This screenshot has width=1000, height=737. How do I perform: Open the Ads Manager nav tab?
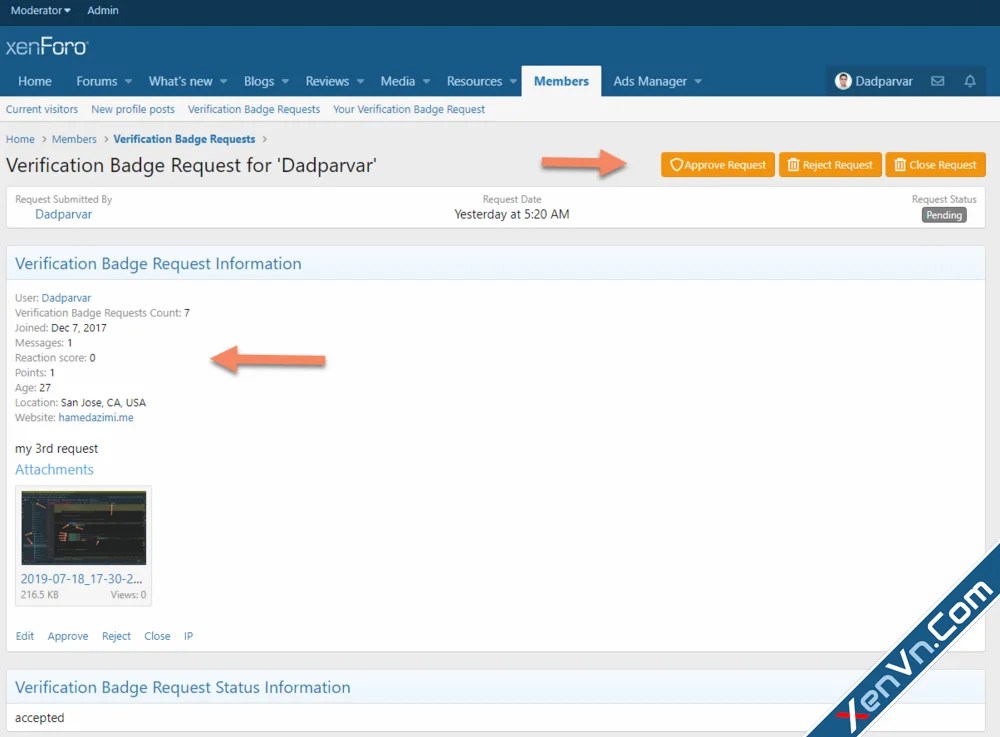650,81
